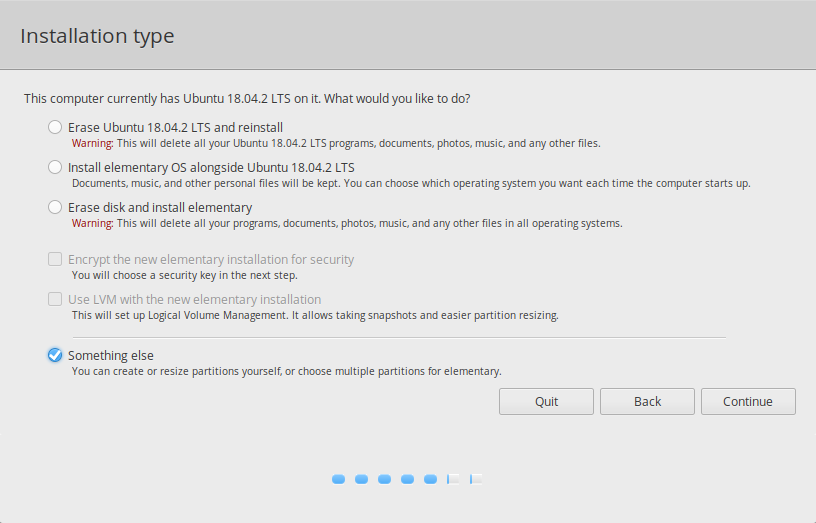Viewport: 816px width, 523px height.
Task: Continue to the next installer step
Action: pyautogui.click(x=748, y=401)
